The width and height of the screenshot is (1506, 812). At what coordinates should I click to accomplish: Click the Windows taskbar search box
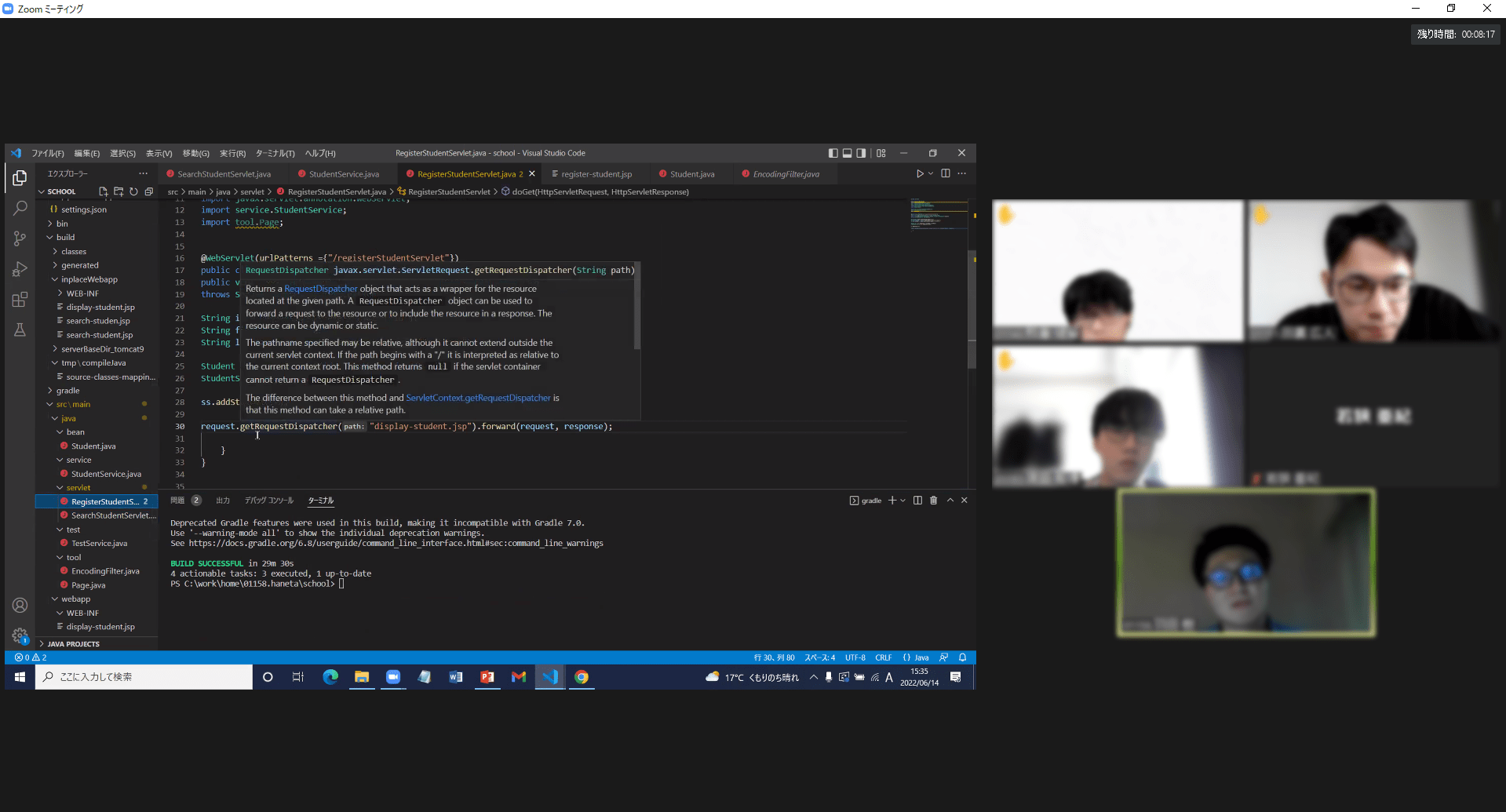point(145,677)
